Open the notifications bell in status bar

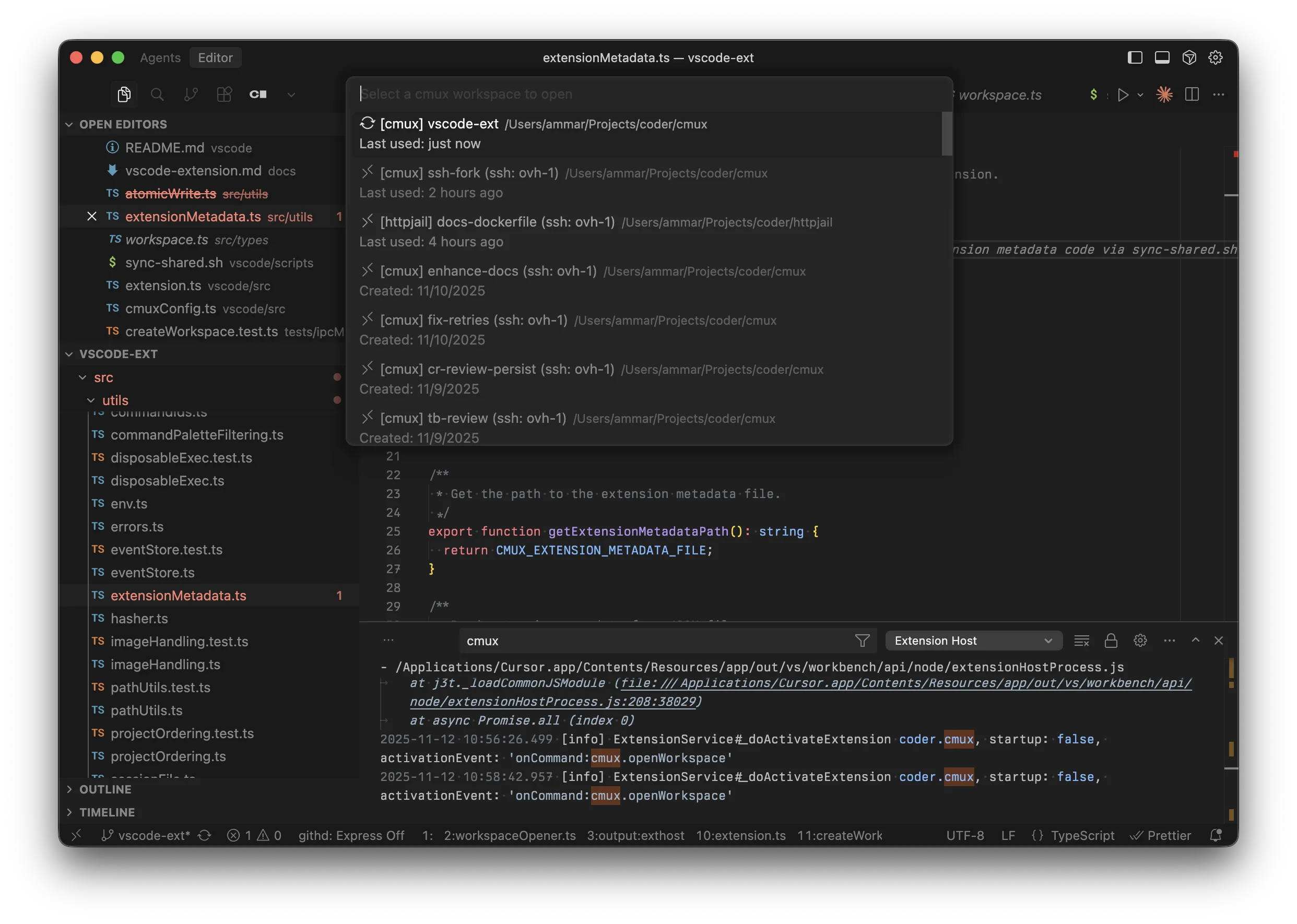pos(1216,835)
